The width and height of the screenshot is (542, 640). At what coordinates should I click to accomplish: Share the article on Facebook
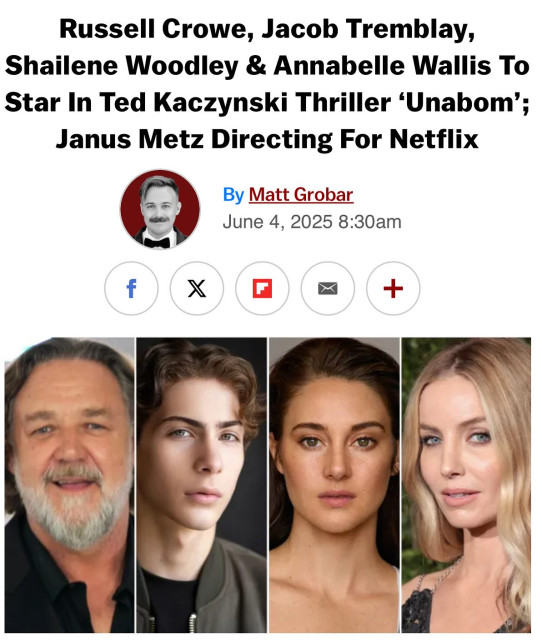[x=131, y=288]
